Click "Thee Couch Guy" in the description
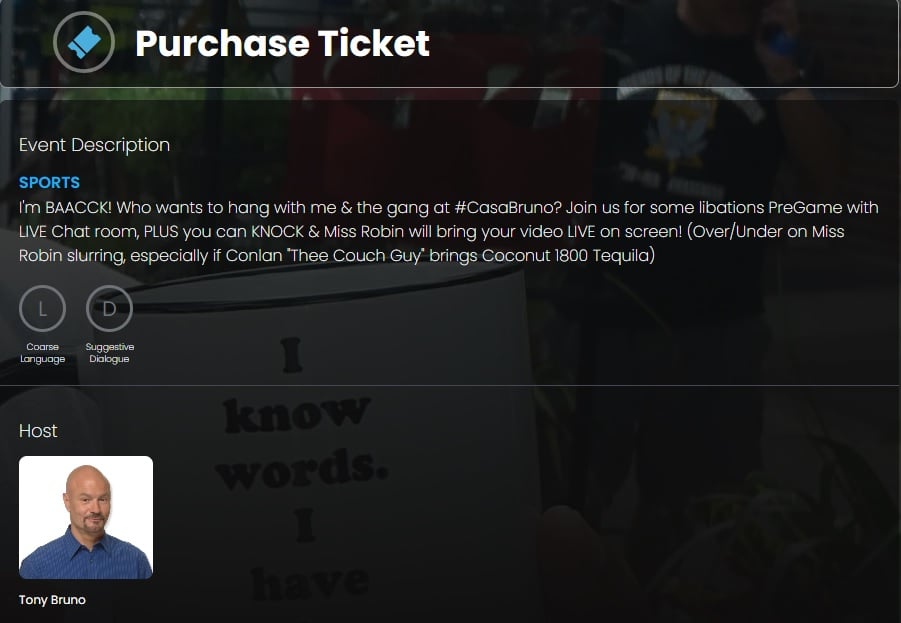Image resolution: width=901 pixels, height=623 pixels. coord(347,256)
